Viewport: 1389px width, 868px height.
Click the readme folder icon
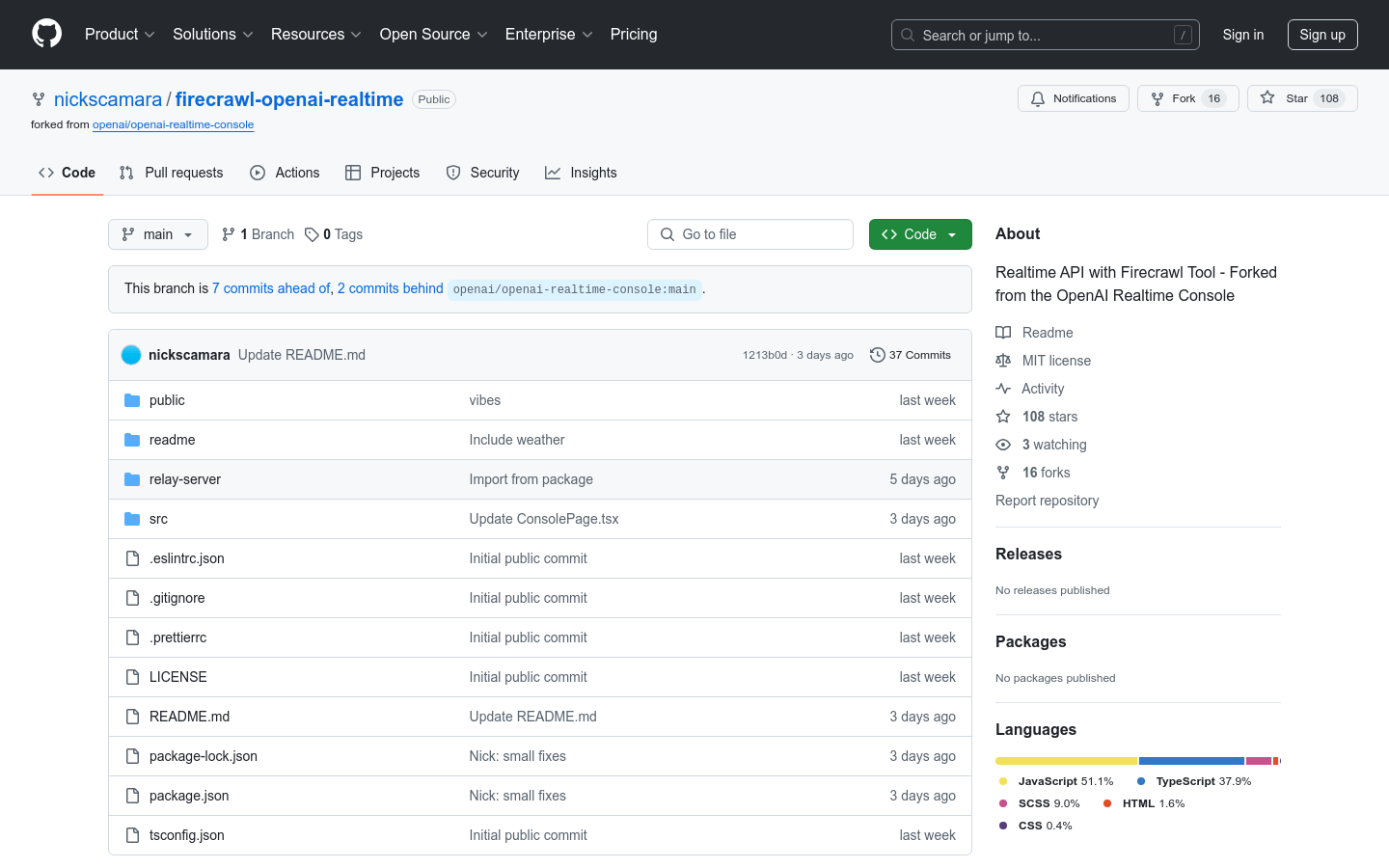(x=132, y=440)
